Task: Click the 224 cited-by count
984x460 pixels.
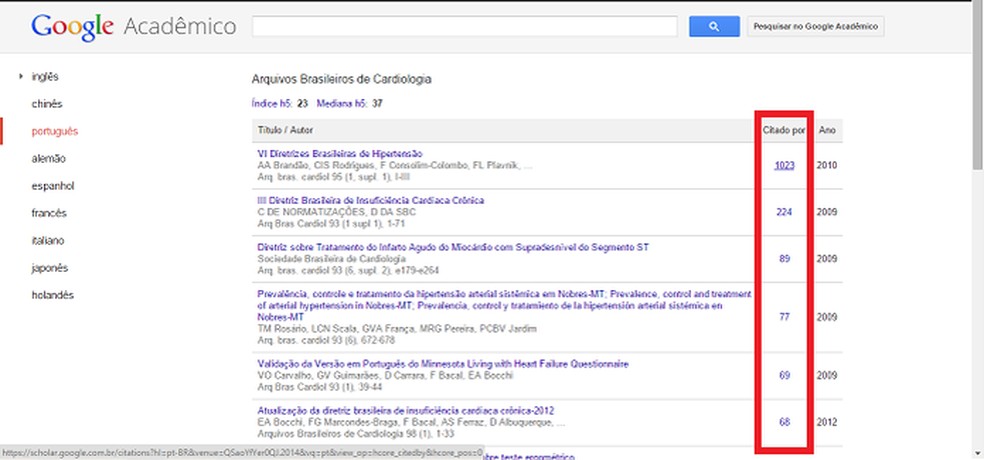Action: tap(784, 212)
